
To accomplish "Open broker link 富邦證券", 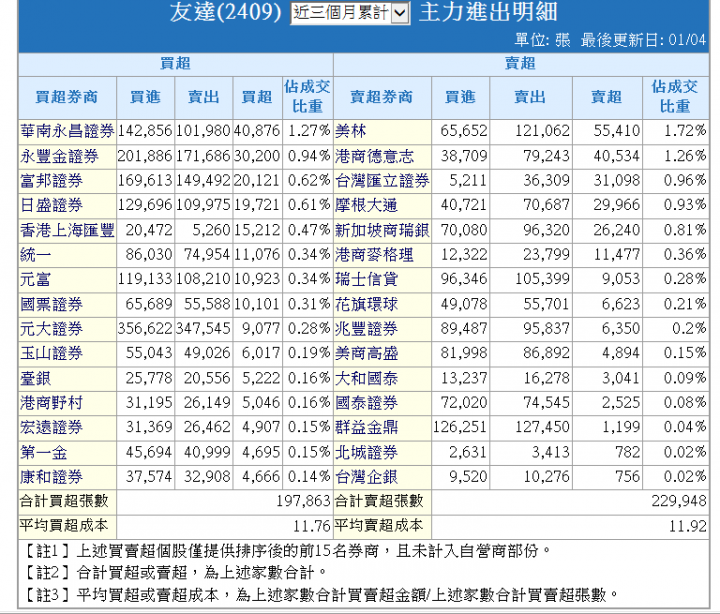I will pyautogui.click(x=51, y=181).
